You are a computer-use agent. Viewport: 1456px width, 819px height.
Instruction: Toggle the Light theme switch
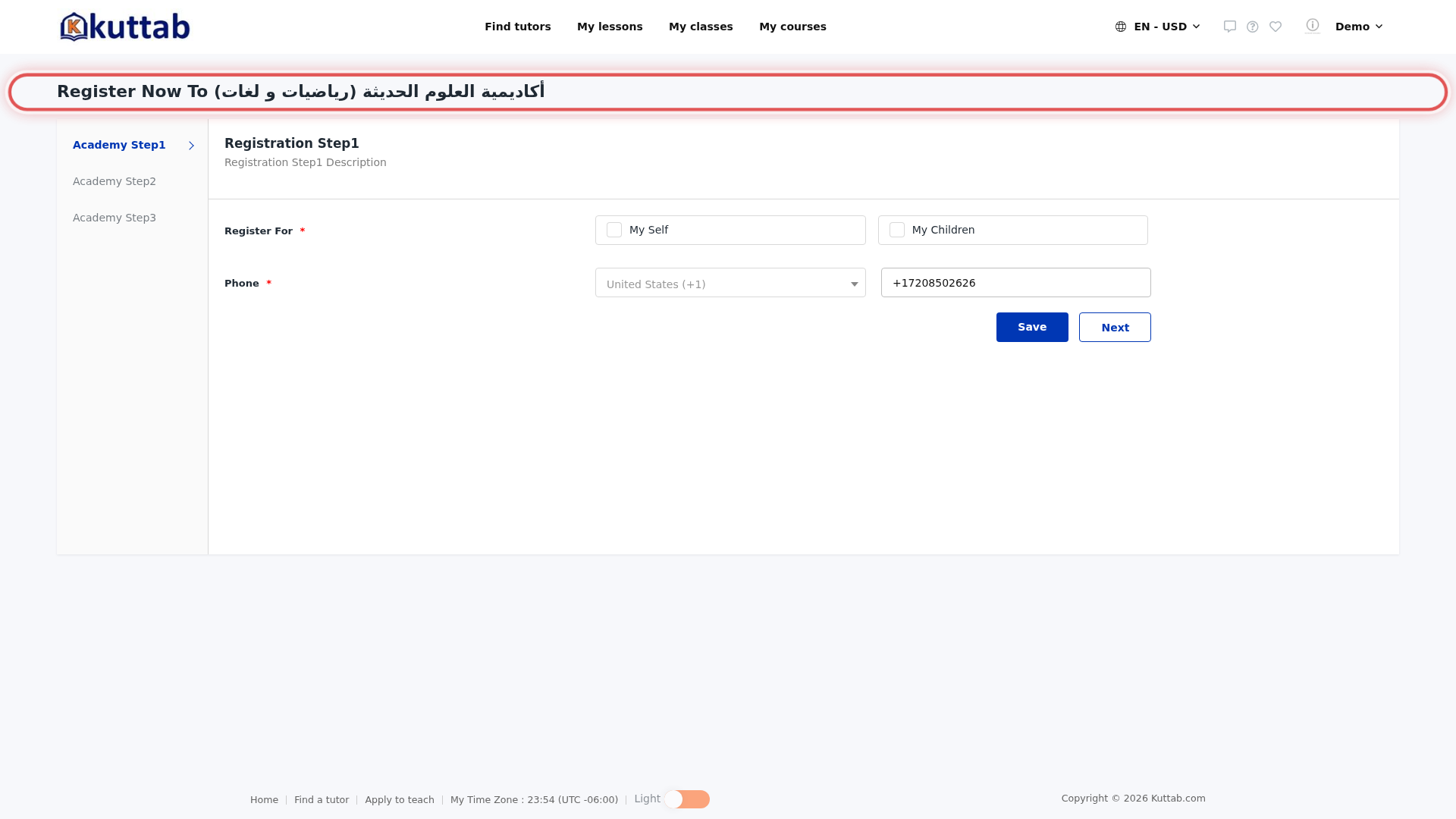(687, 799)
